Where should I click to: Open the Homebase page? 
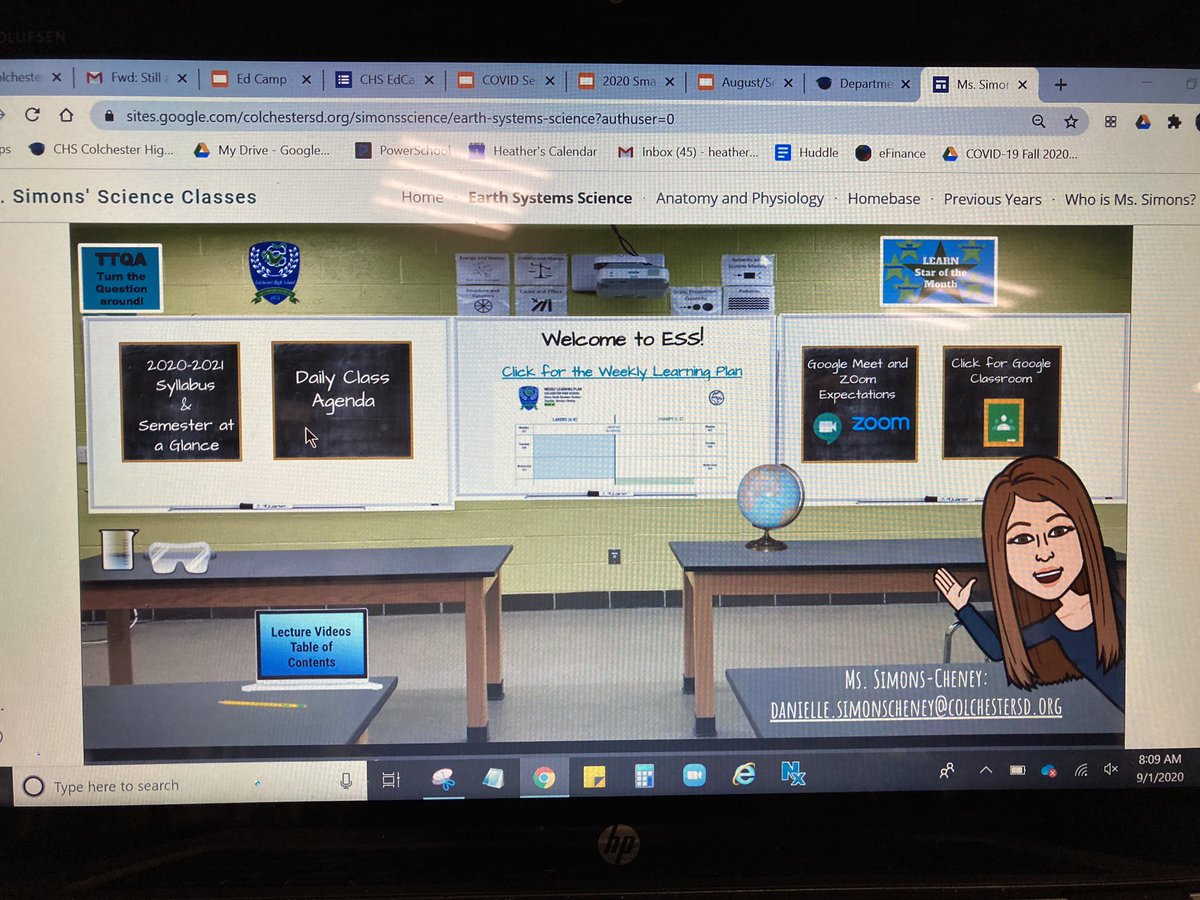(884, 199)
